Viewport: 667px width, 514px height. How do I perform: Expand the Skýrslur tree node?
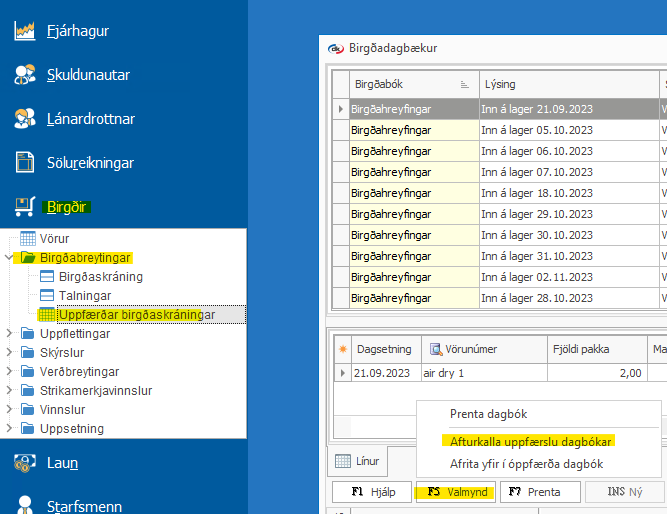(9, 352)
